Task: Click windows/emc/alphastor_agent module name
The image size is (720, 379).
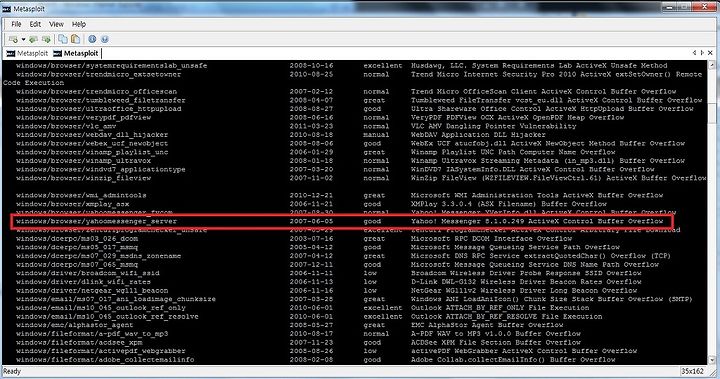Action: (74, 325)
